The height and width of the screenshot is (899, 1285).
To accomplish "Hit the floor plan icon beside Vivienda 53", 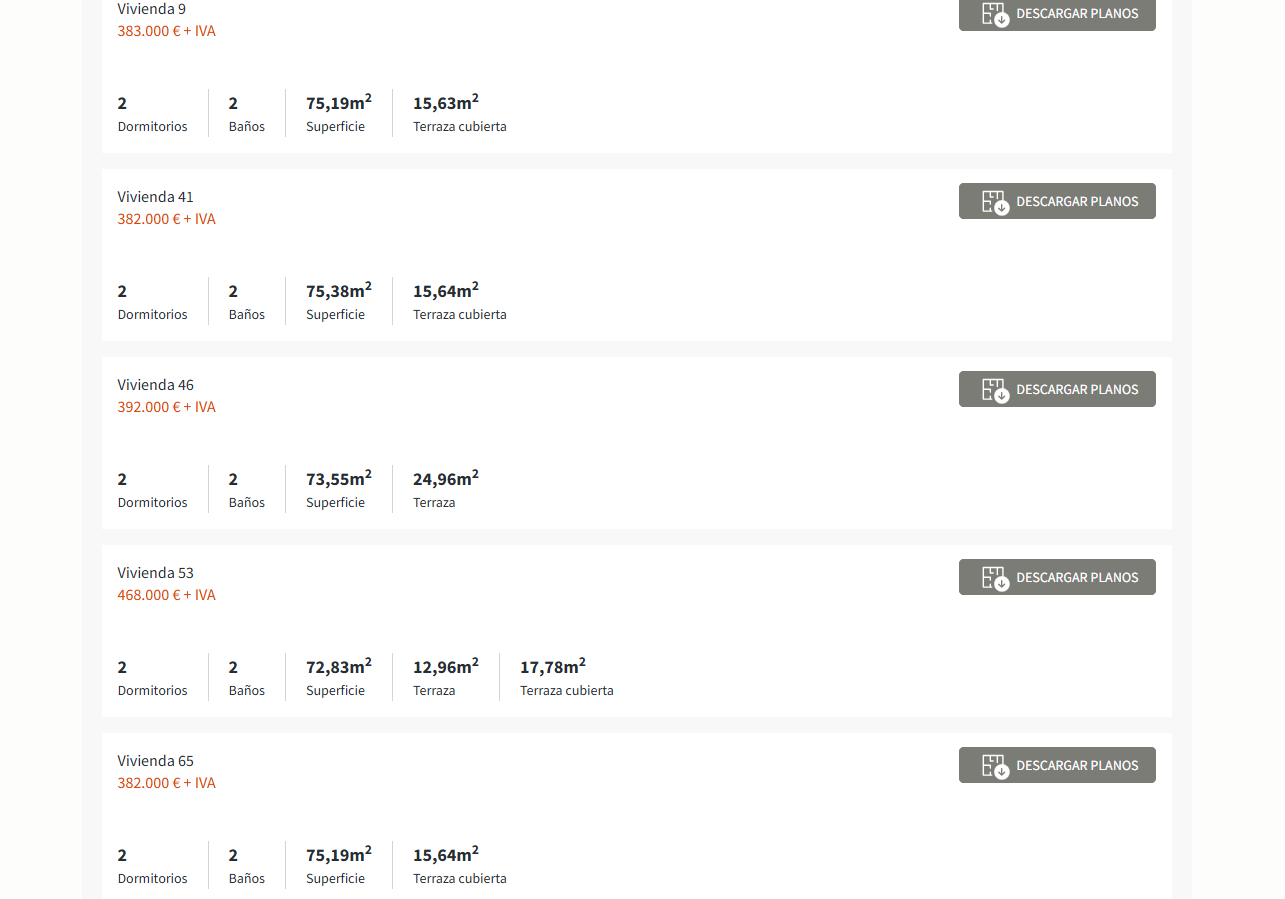I will (995, 578).
